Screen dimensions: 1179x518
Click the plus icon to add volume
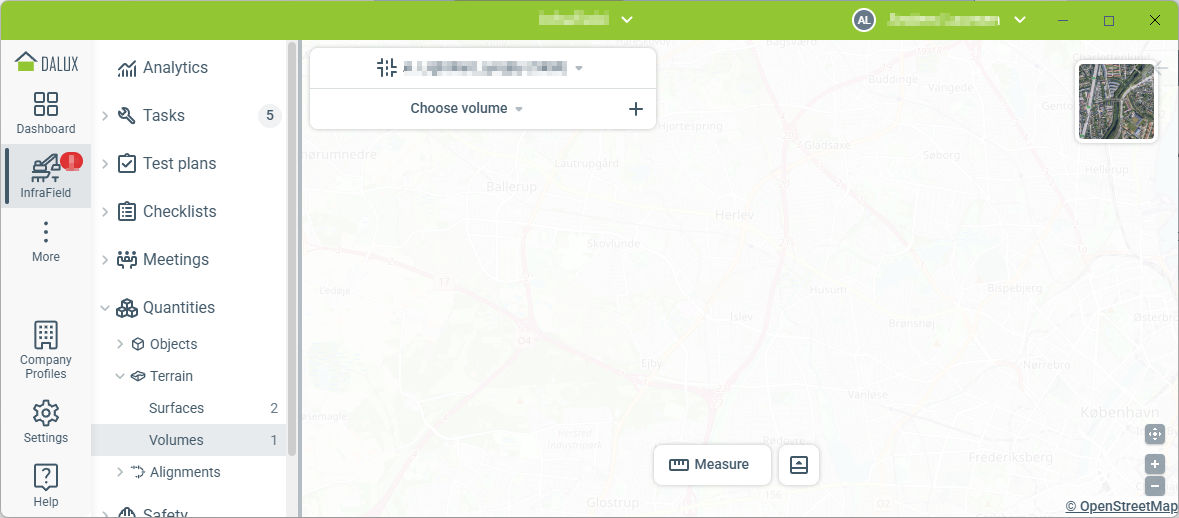635,109
